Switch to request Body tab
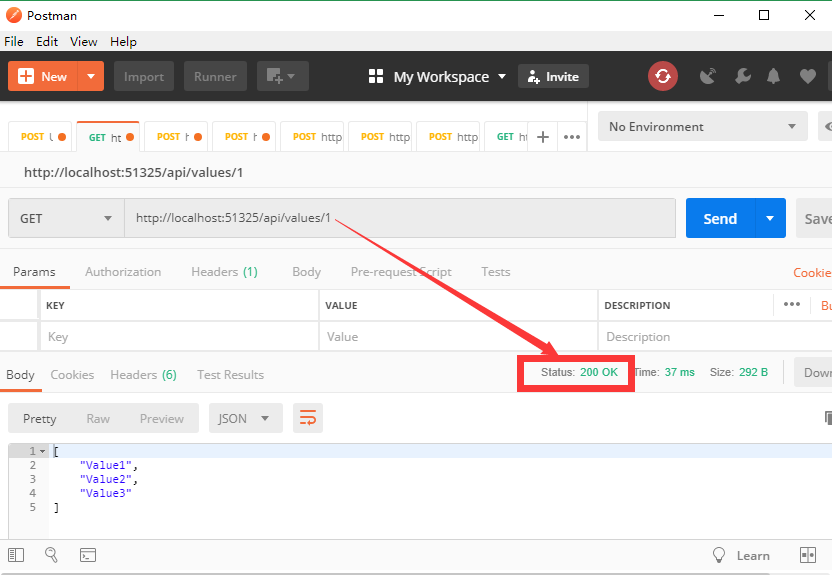 [306, 272]
